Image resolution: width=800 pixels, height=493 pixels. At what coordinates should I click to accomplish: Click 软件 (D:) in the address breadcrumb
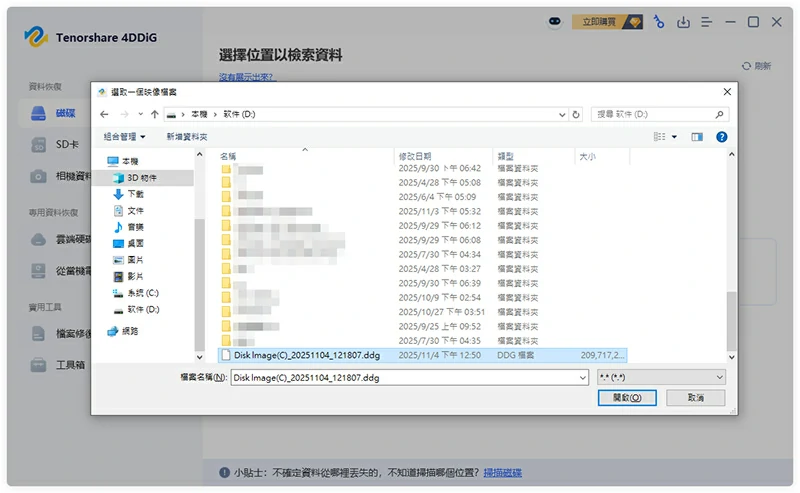(239, 114)
